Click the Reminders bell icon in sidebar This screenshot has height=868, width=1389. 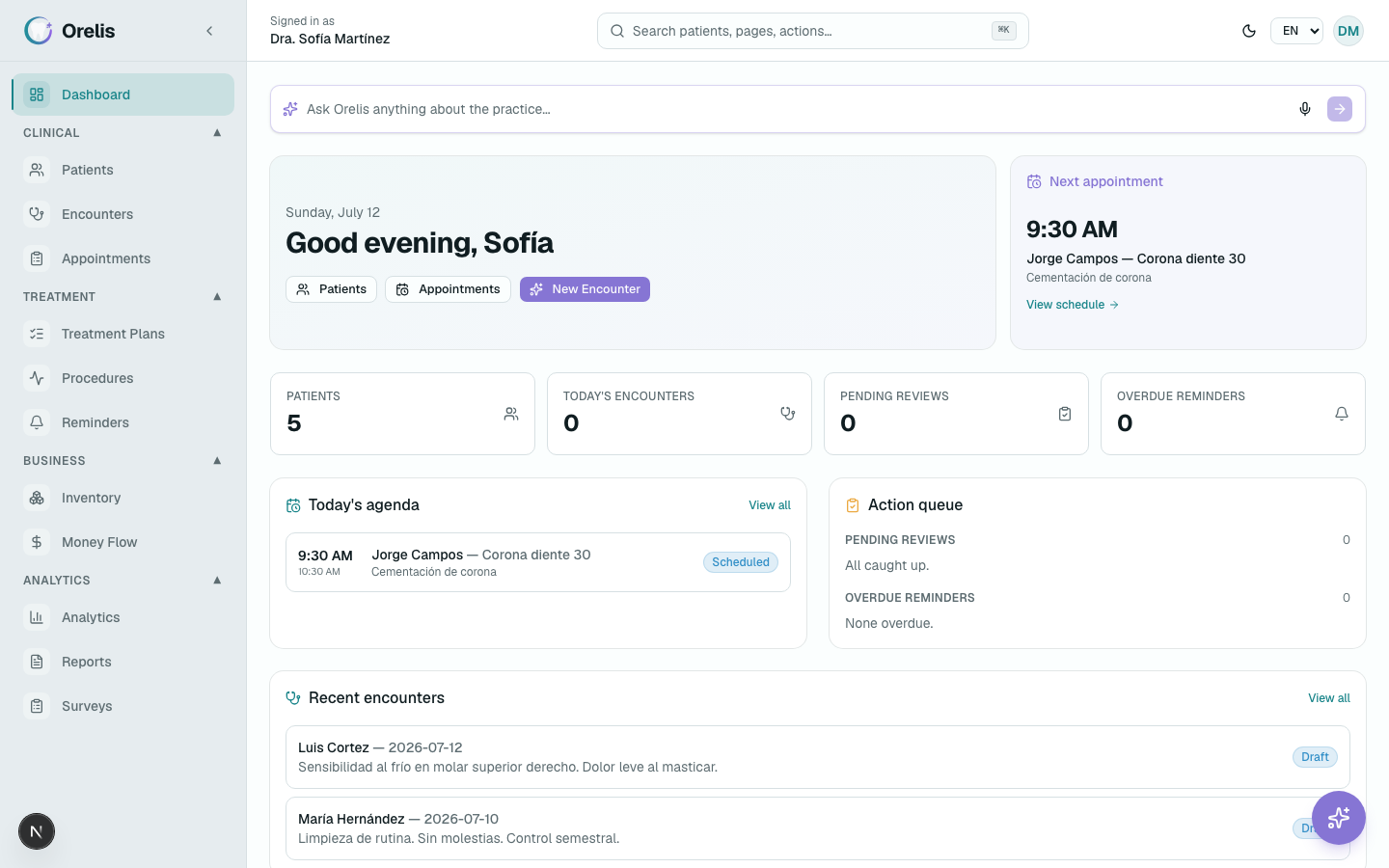tap(37, 422)
